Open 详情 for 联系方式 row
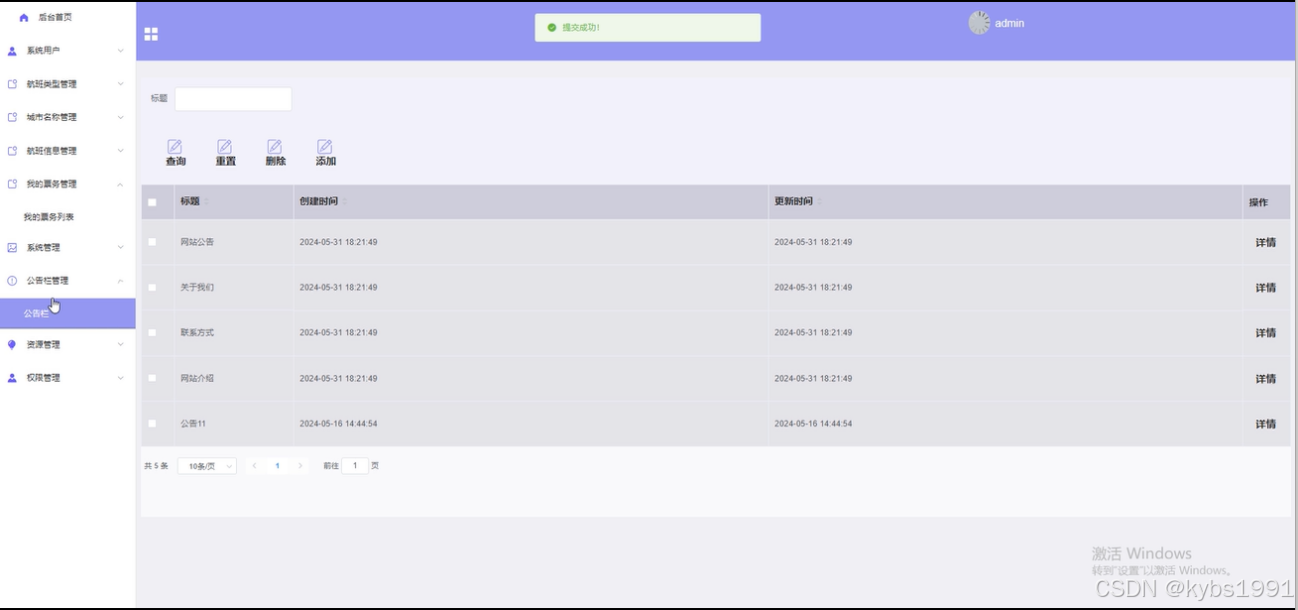1298x610 pixels. click(1265, 333)
